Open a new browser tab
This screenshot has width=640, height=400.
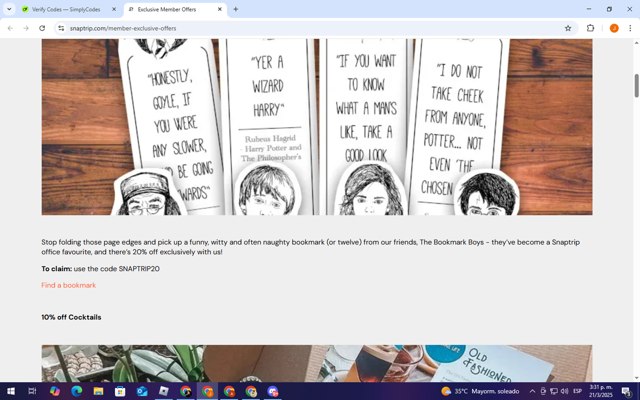pos(236,9)
